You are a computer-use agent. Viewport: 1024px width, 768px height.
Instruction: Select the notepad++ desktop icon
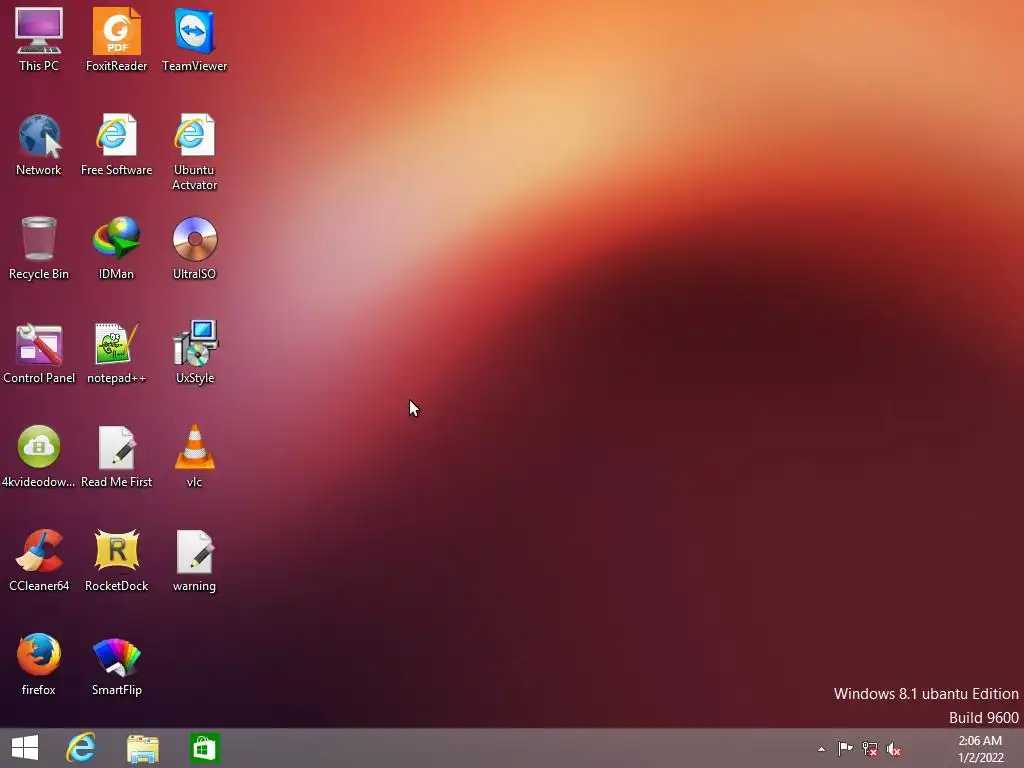pyautogui.click(x=116, y=353)
